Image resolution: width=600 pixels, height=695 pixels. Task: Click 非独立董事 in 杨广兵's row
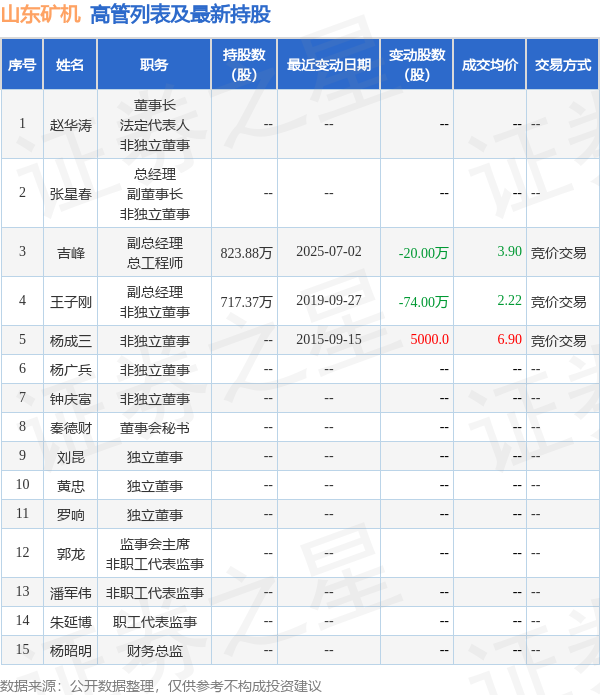click(155, 370)
